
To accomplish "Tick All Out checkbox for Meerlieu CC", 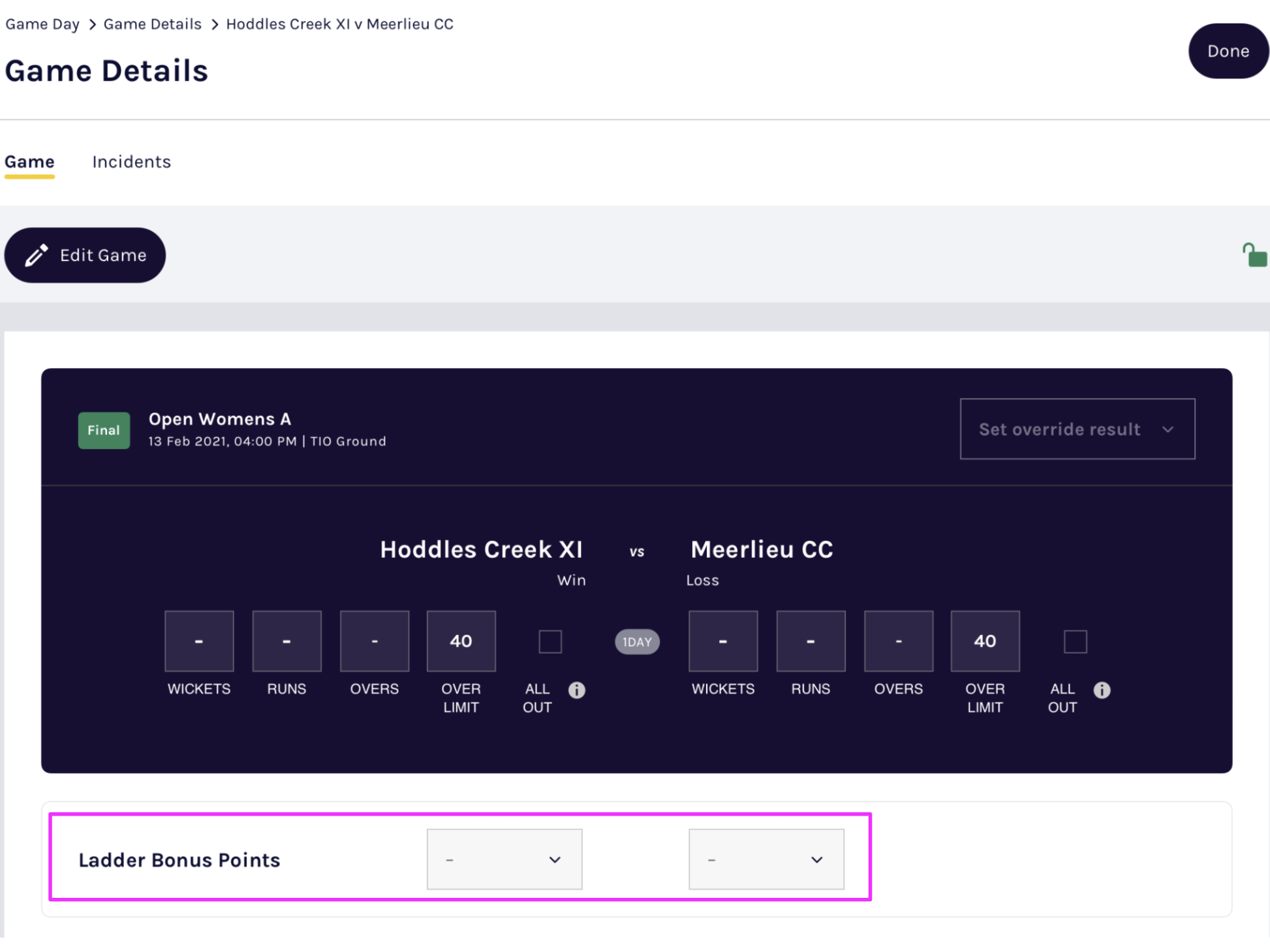I will [1074, 641].
